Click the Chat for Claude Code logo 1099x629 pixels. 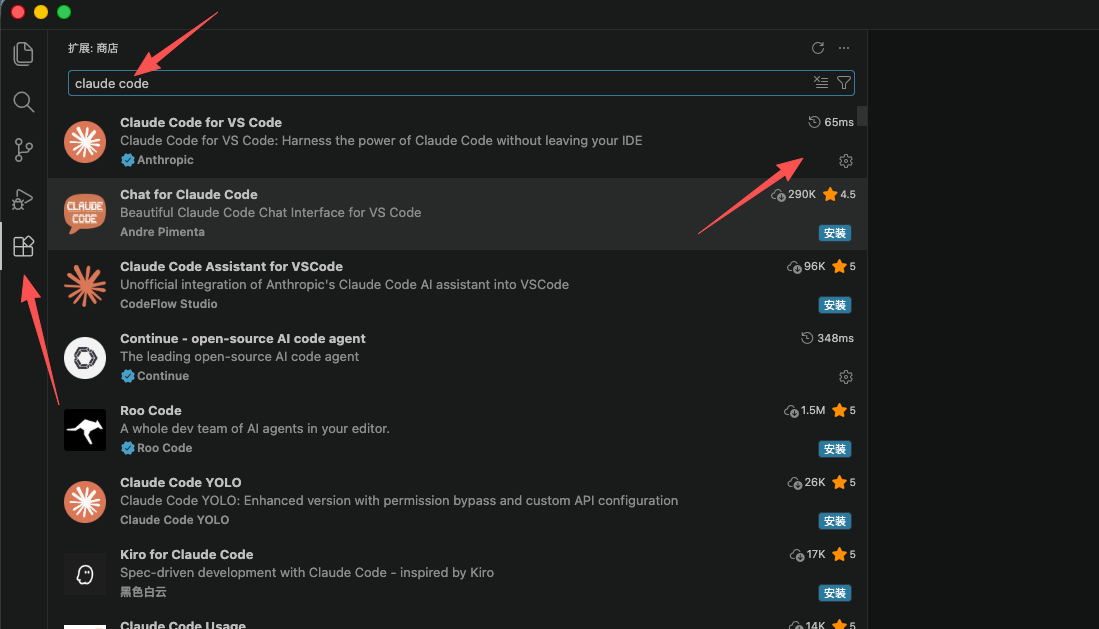85,214
